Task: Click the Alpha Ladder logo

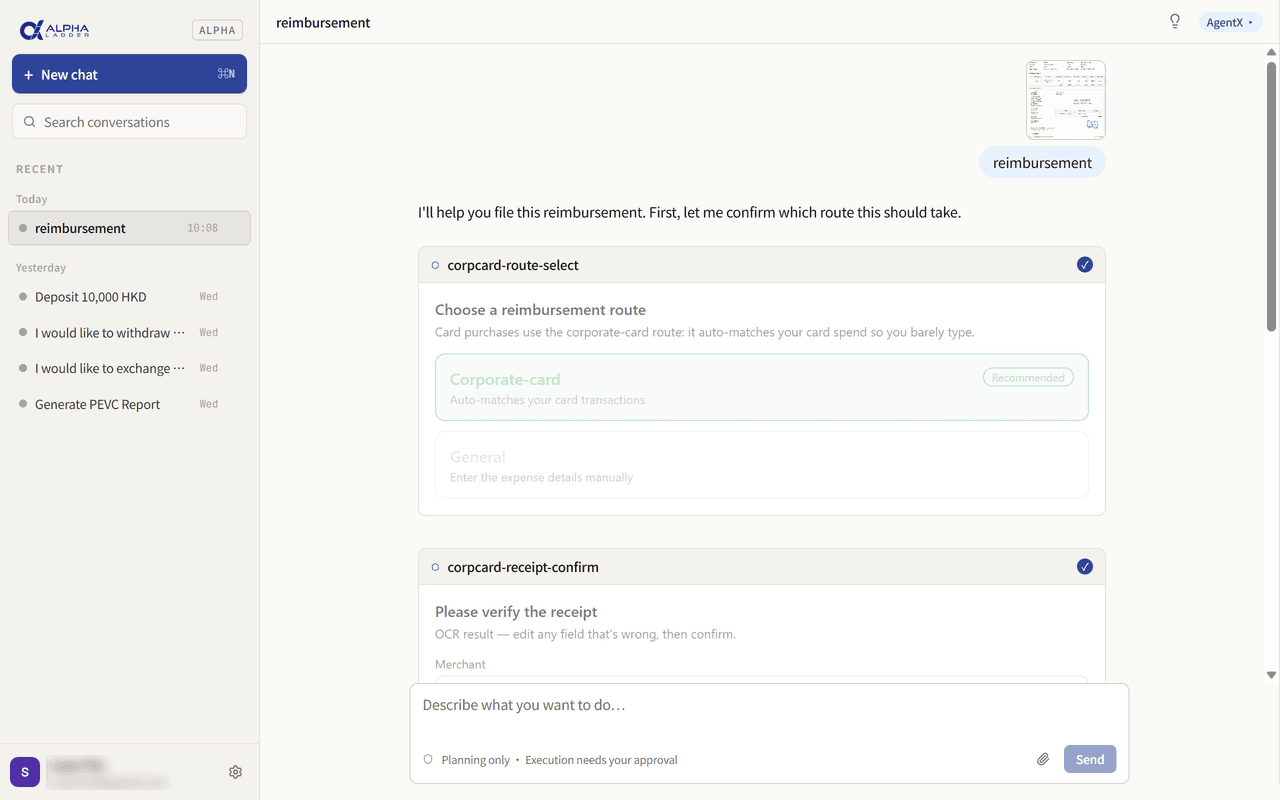Action: click(x=54, y=30)
